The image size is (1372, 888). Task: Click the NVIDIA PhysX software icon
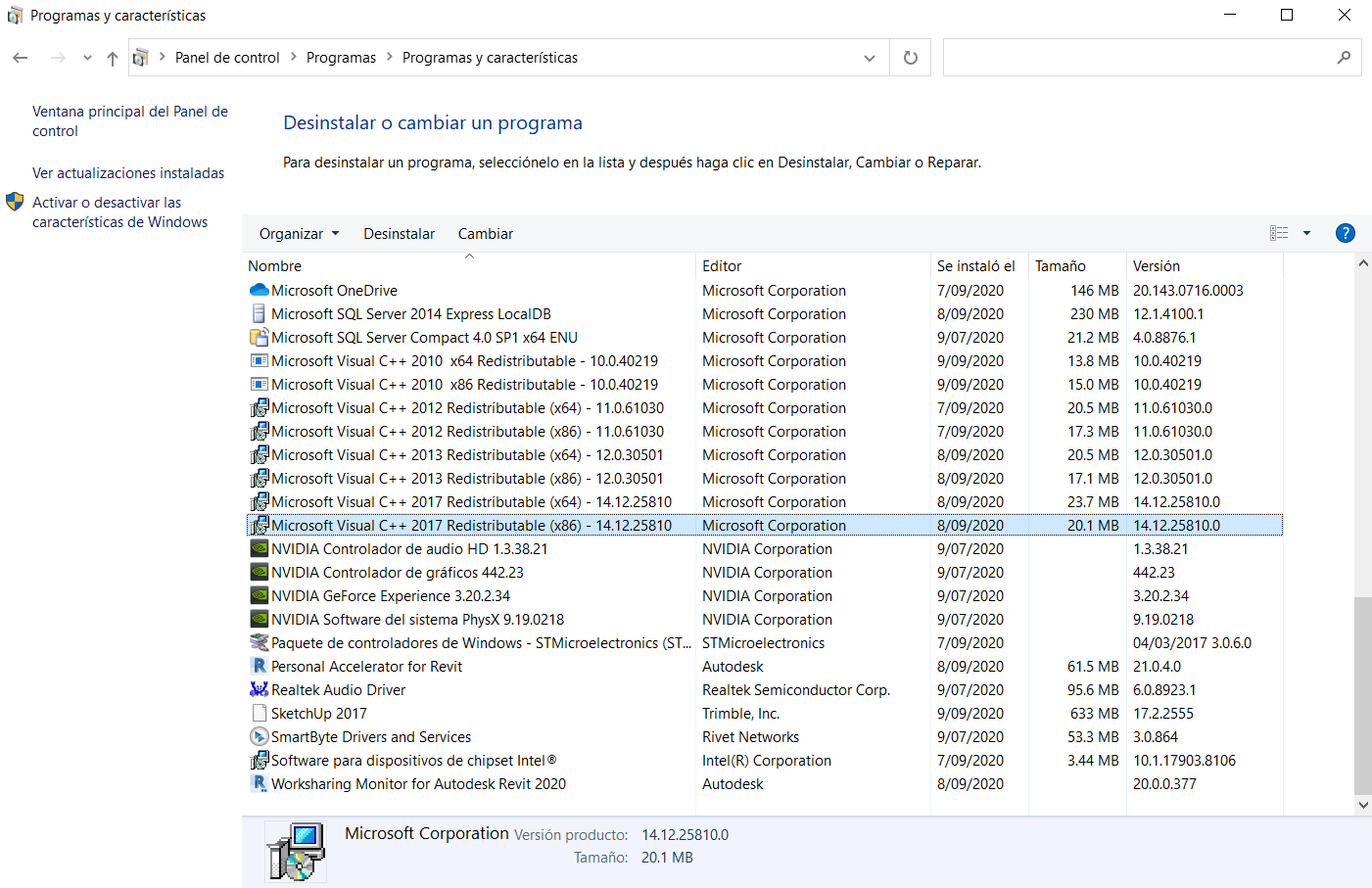pos(259,620)
